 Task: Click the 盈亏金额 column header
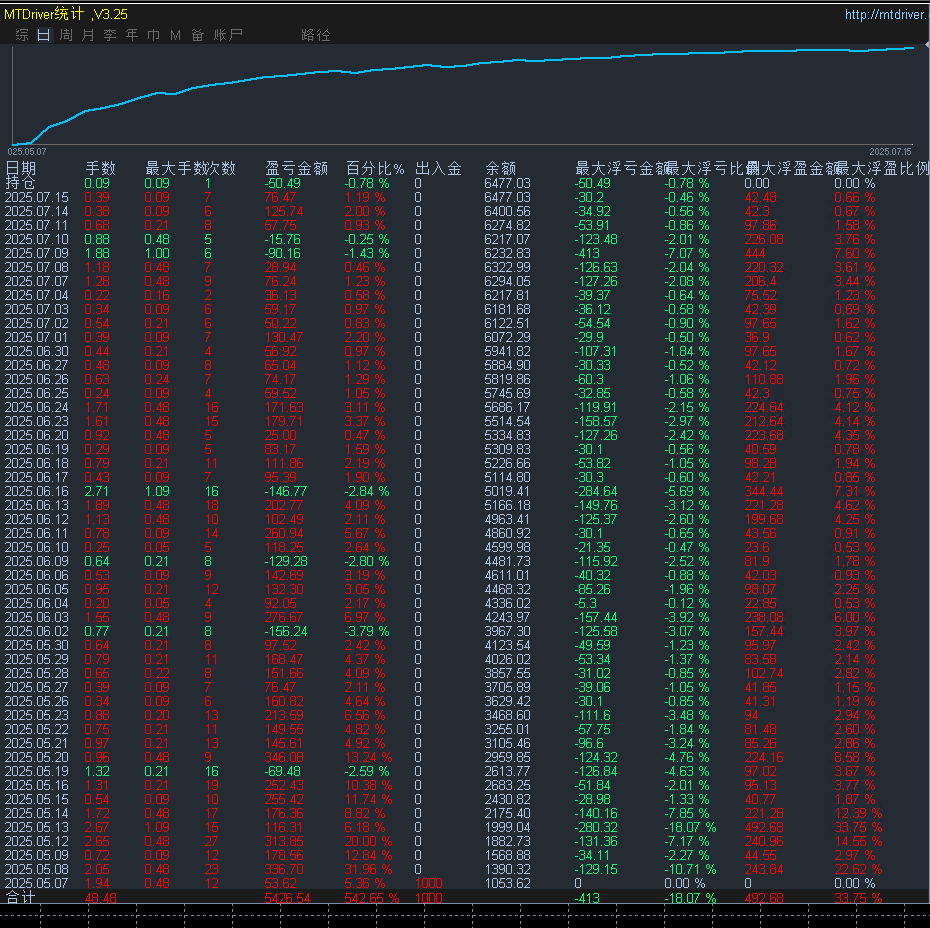point(297,168)
